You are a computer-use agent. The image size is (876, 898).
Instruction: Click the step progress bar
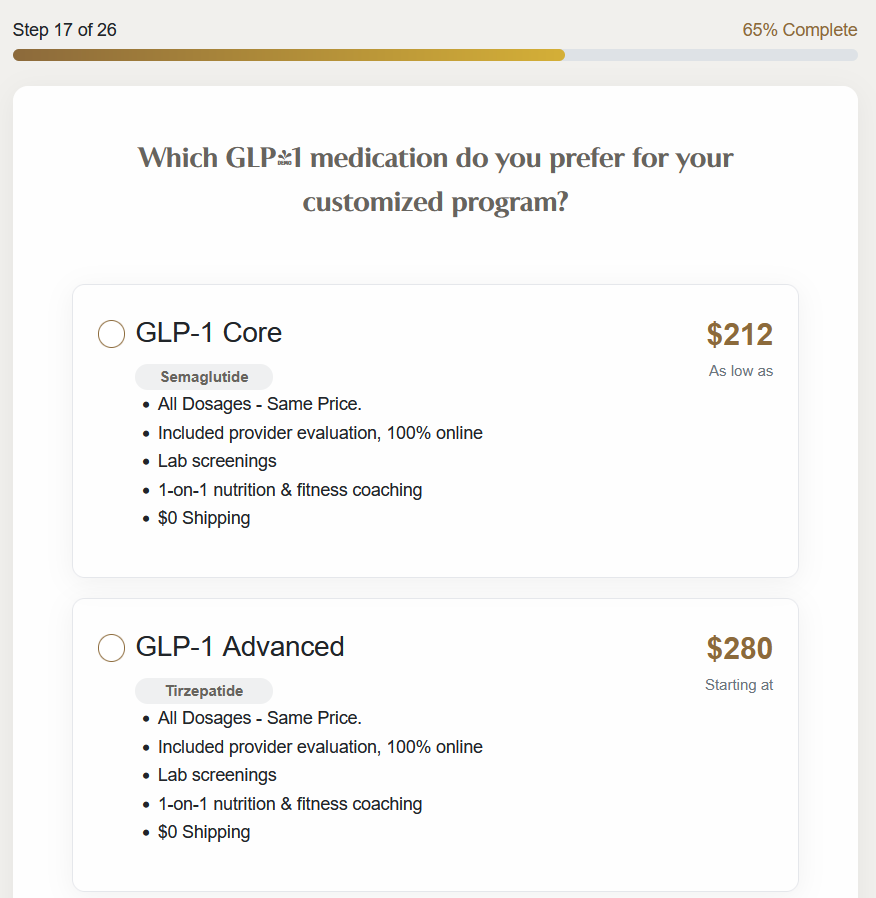435,55
